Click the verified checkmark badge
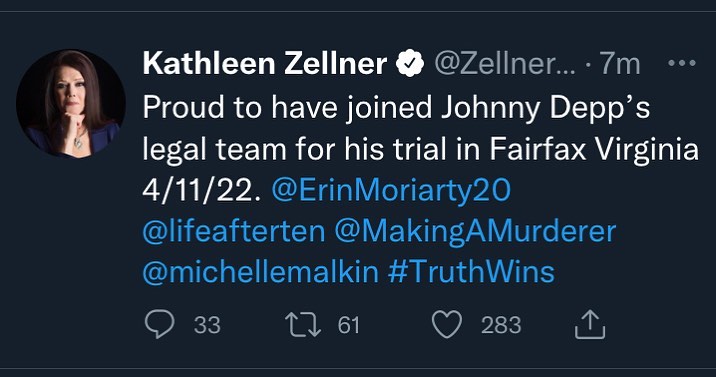Image resolution: width=716 pixels, height=377 pixels. pyautogui.click(x=410, y=63)
